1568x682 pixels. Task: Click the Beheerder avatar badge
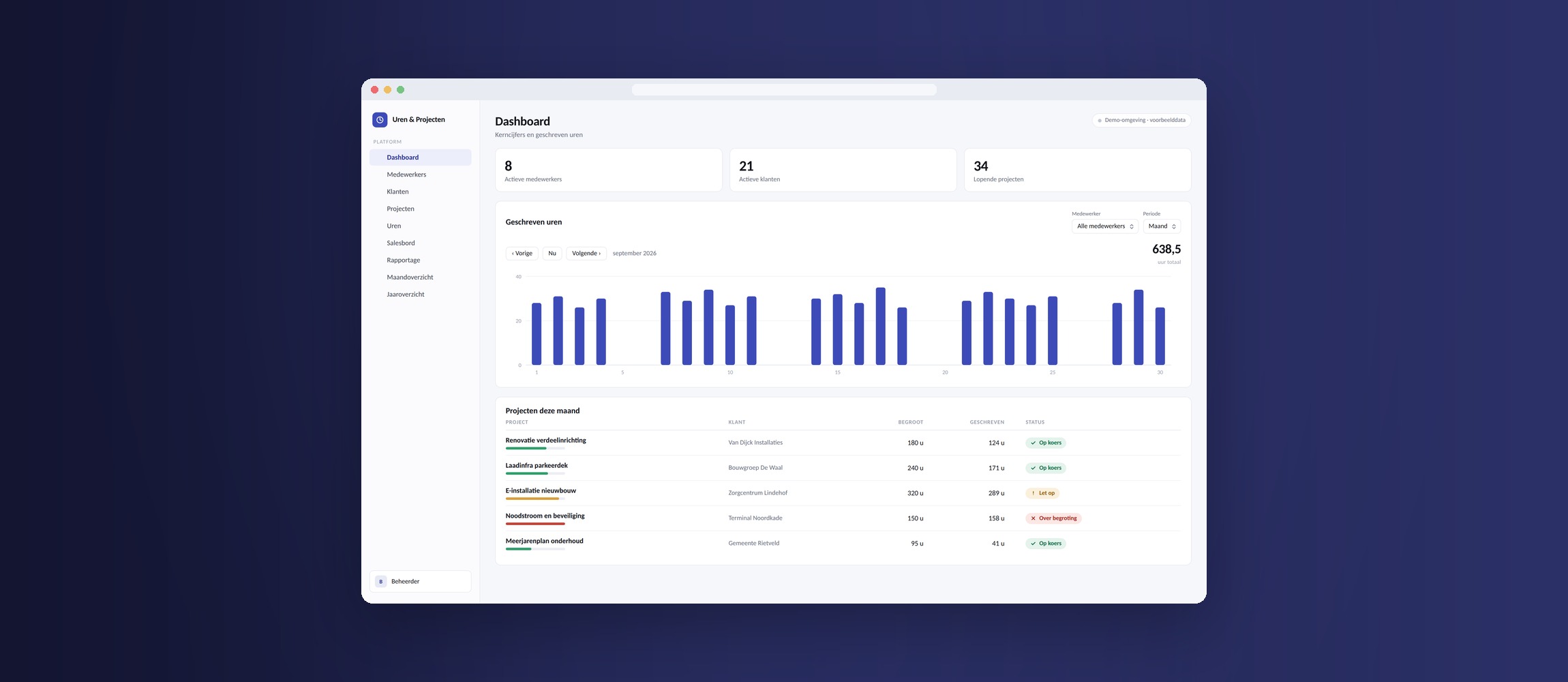coord(380,582)
